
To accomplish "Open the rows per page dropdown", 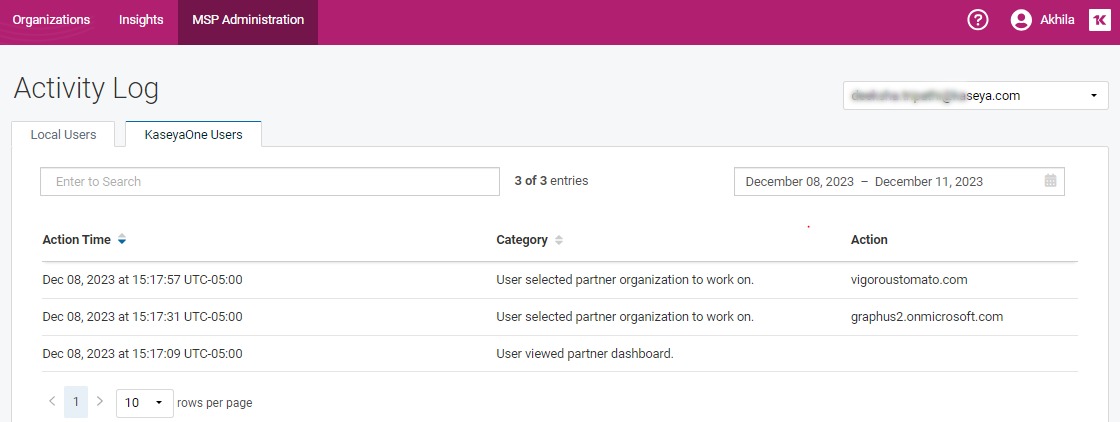I will [x=145, y=403].
